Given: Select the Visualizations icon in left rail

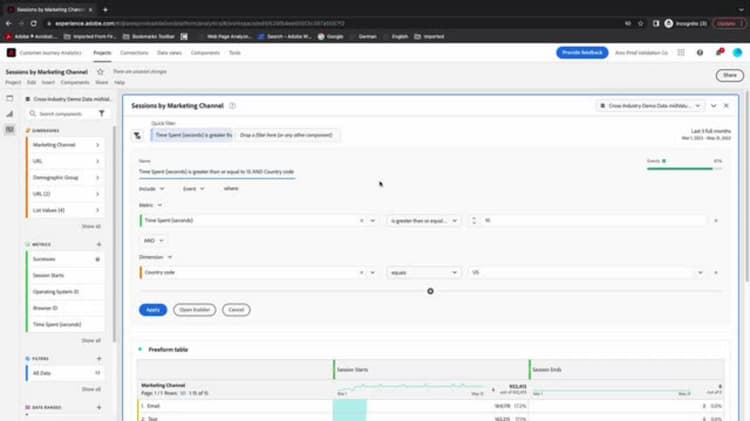Looking at the screenshot, I should pos(10,114).
